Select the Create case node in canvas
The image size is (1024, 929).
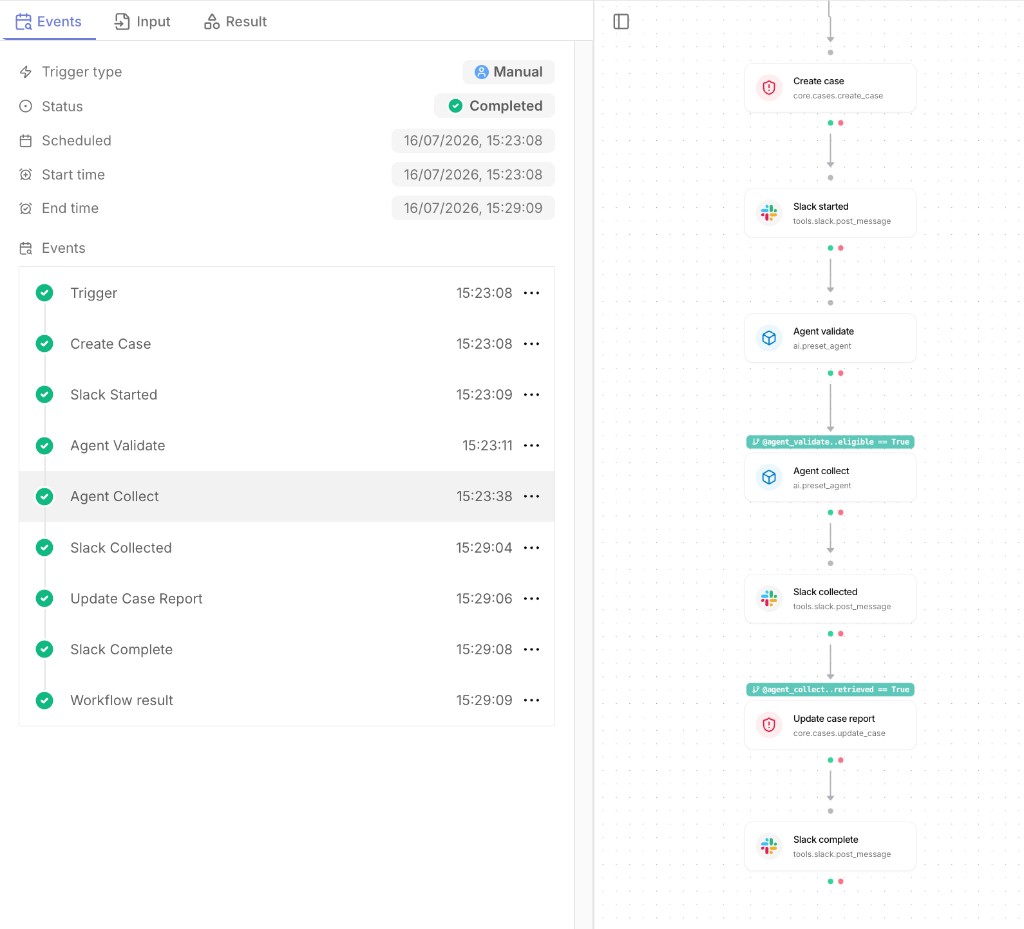pos(830,87)
